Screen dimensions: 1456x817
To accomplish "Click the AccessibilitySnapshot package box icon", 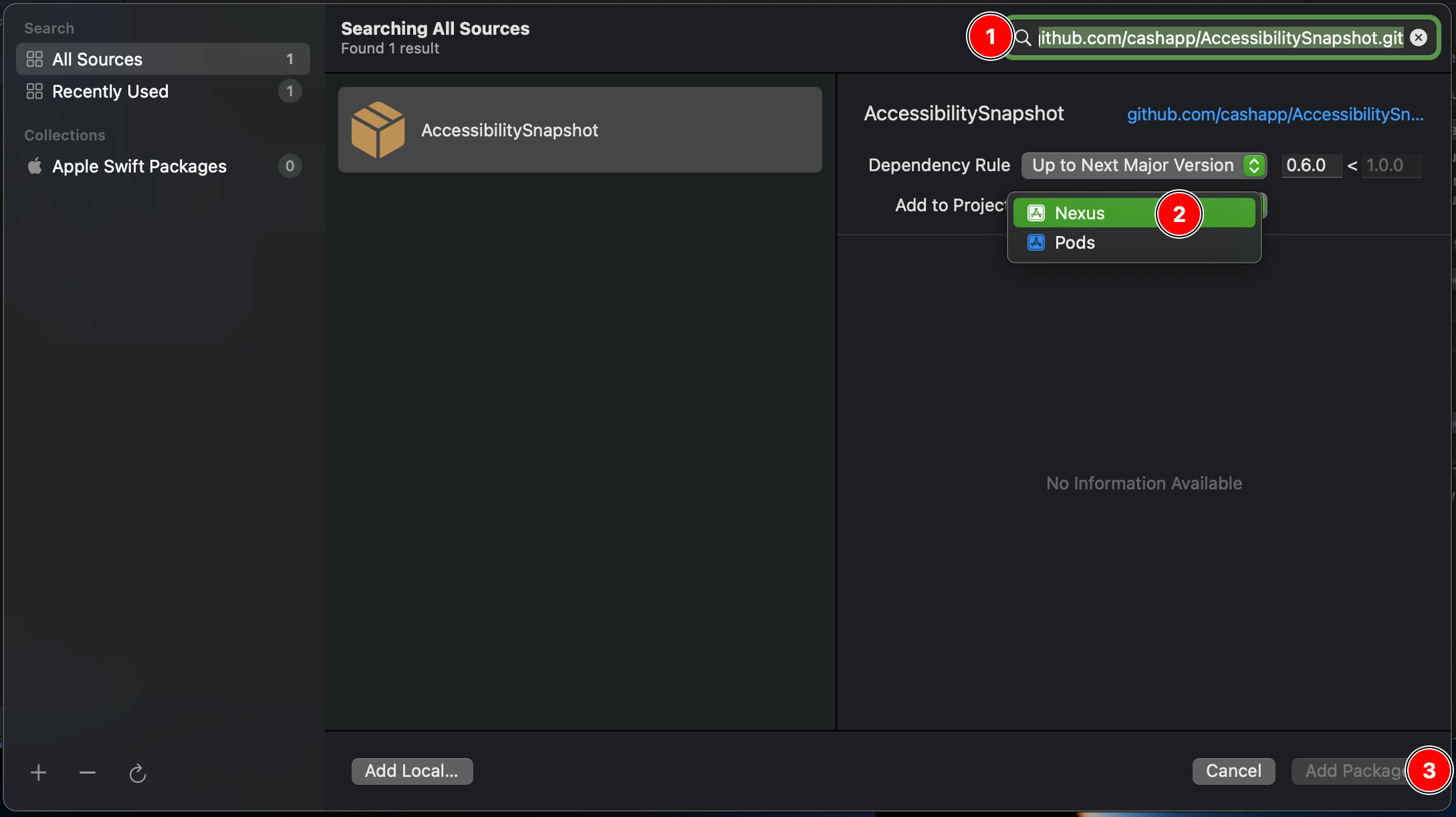I will coord(378,130).
